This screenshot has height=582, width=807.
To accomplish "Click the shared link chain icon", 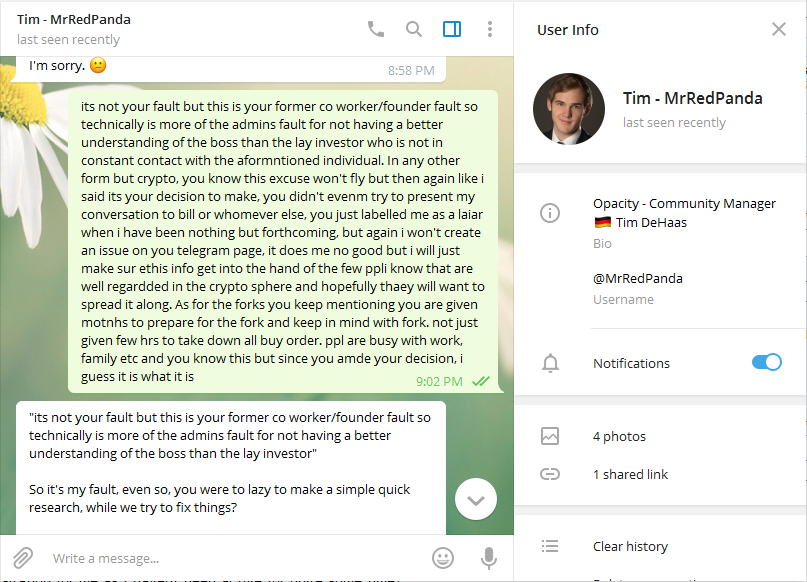I will (x=550, y=474).
